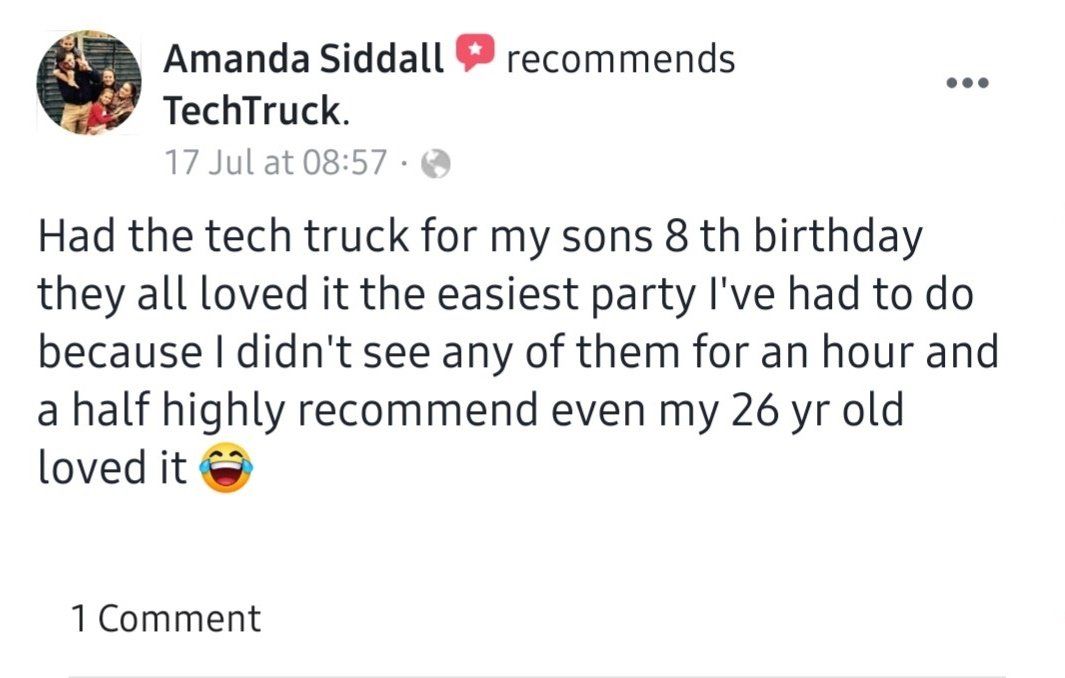
Task: Click the line starting "a half highly recommend"
Action: (x=470, y=410)
